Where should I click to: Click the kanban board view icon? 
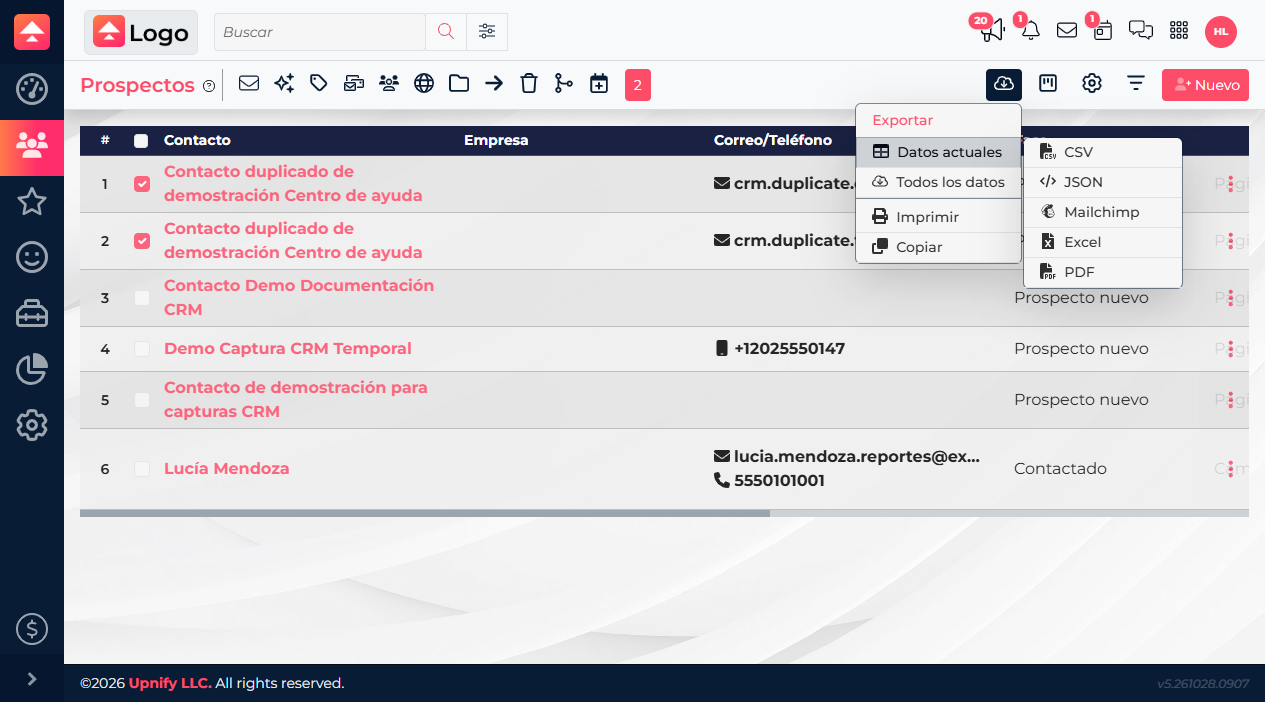pyautogui.click(x=1048, y=84)
